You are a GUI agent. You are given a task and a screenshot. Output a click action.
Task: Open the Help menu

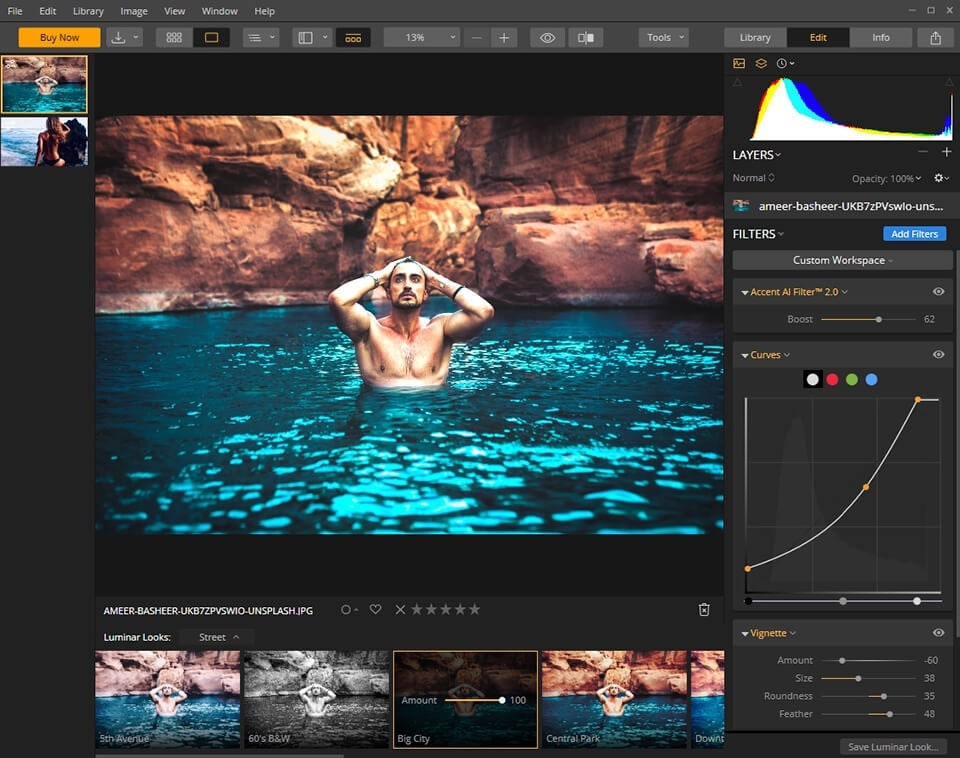[264, 11]
